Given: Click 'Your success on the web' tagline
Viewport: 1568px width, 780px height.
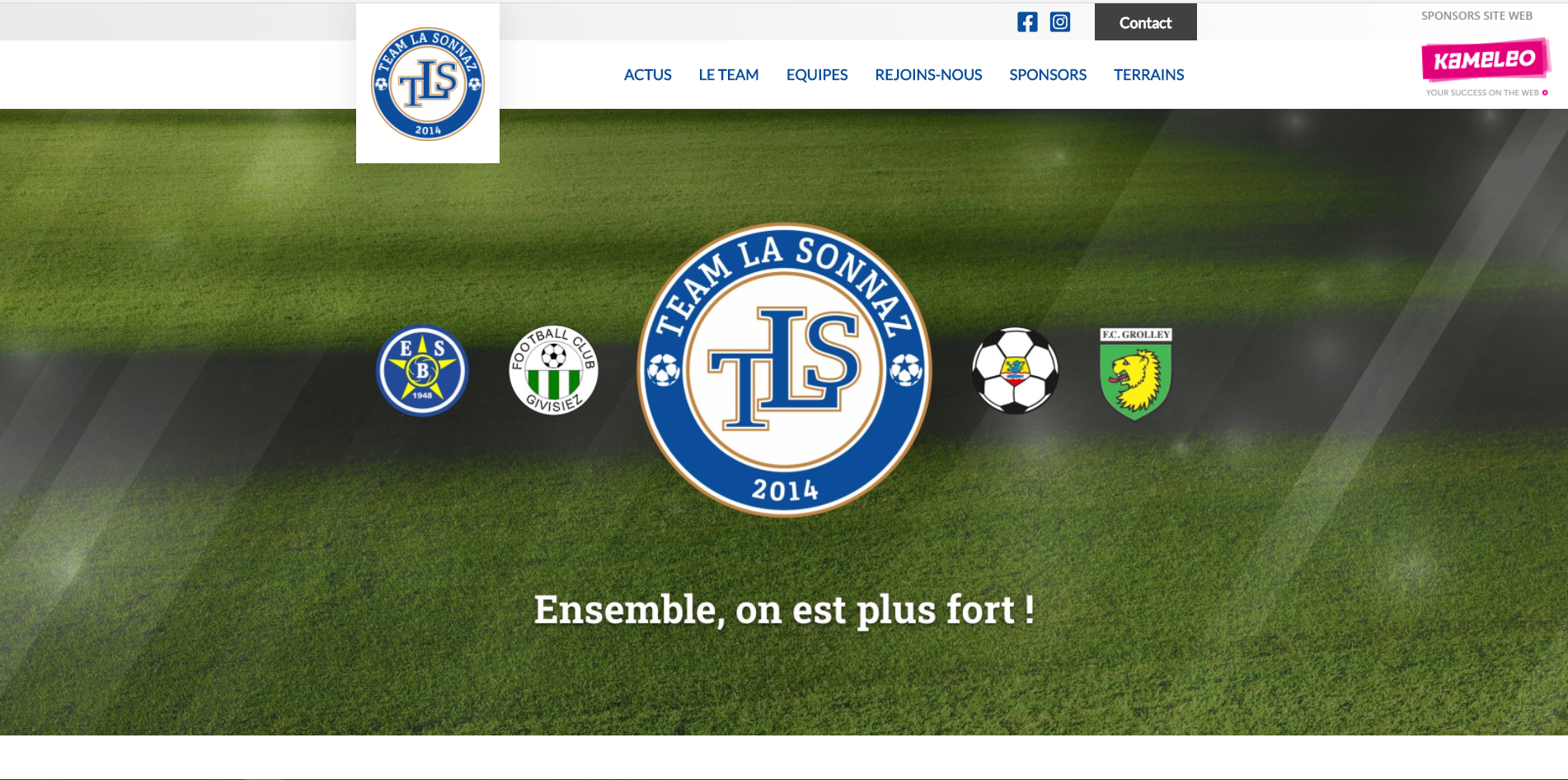Looking at the screenshot, I should tap(1482, 92).
